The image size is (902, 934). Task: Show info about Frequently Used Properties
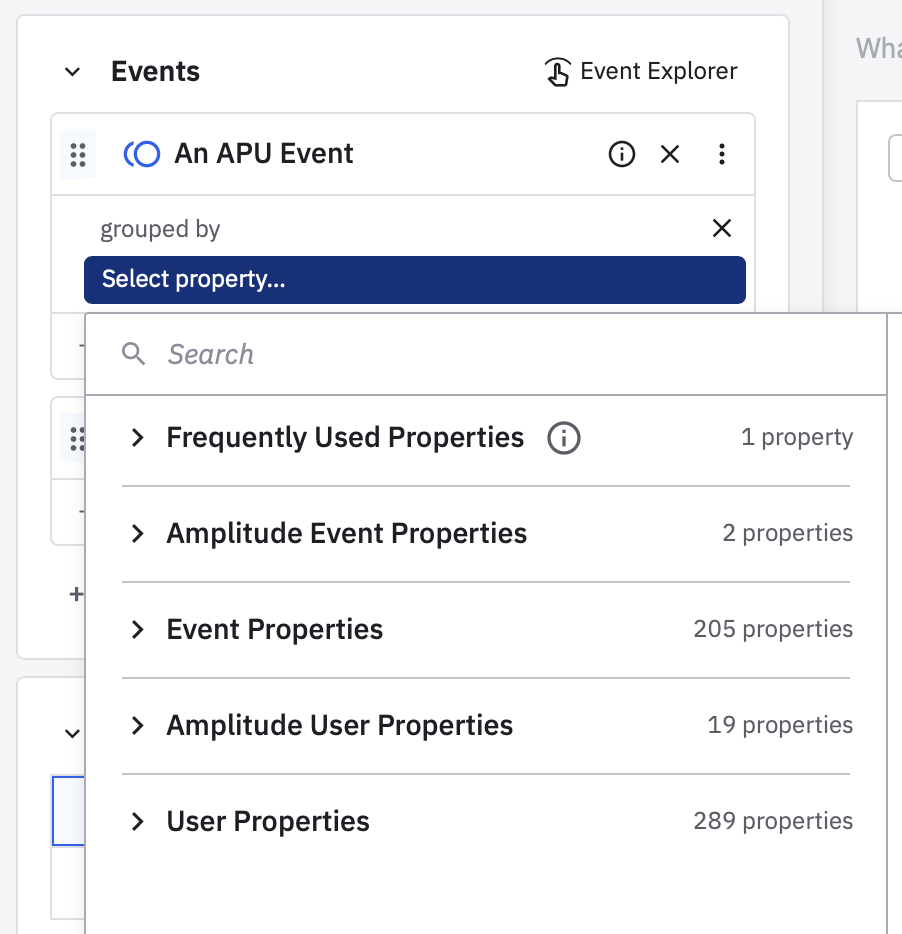(x=564, y=438)
